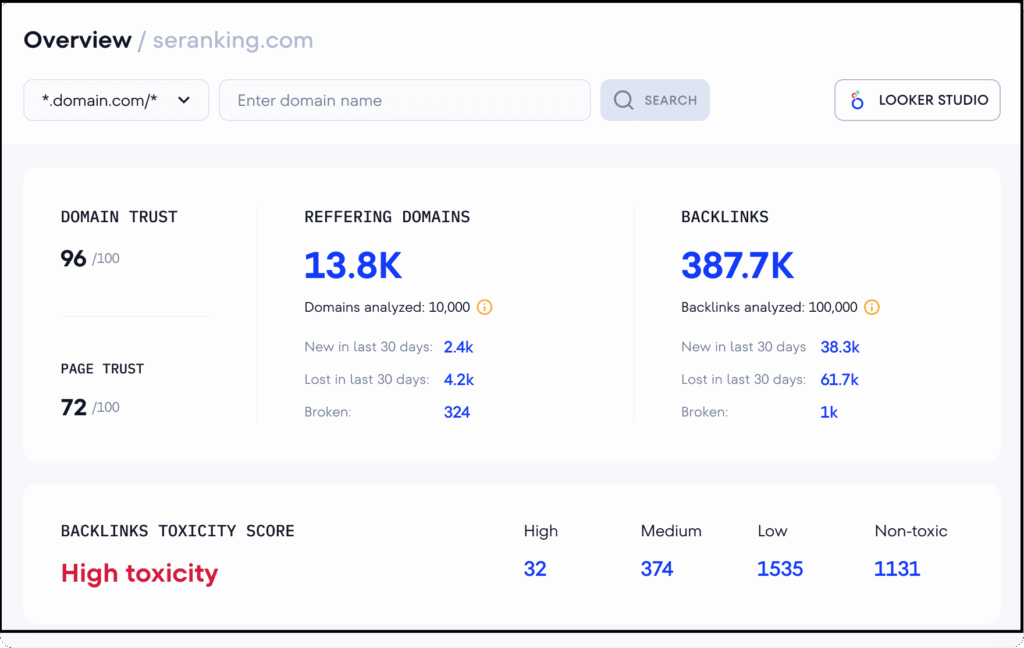Open the 2.4k new referring domains link

pyautogui.click(x=458, y=347)
